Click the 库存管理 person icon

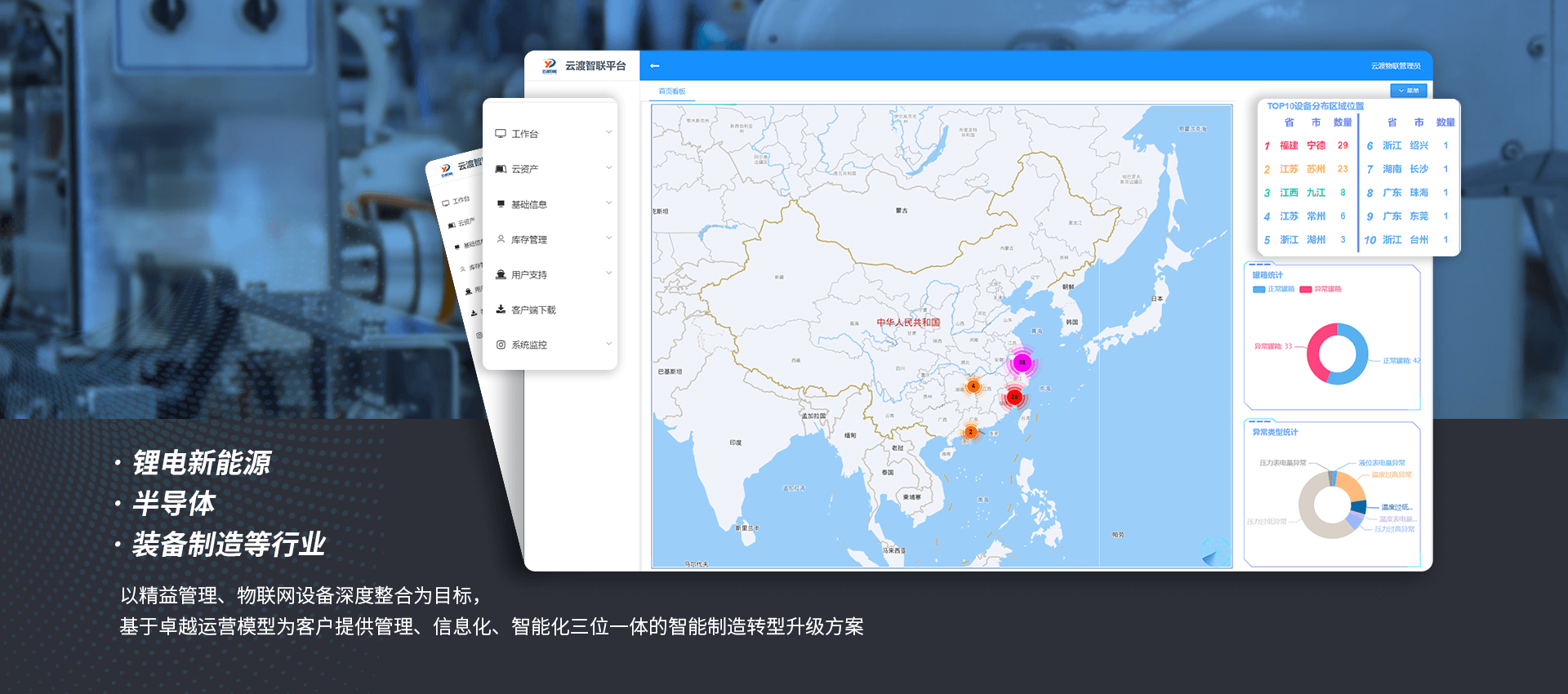click(501, 239)
